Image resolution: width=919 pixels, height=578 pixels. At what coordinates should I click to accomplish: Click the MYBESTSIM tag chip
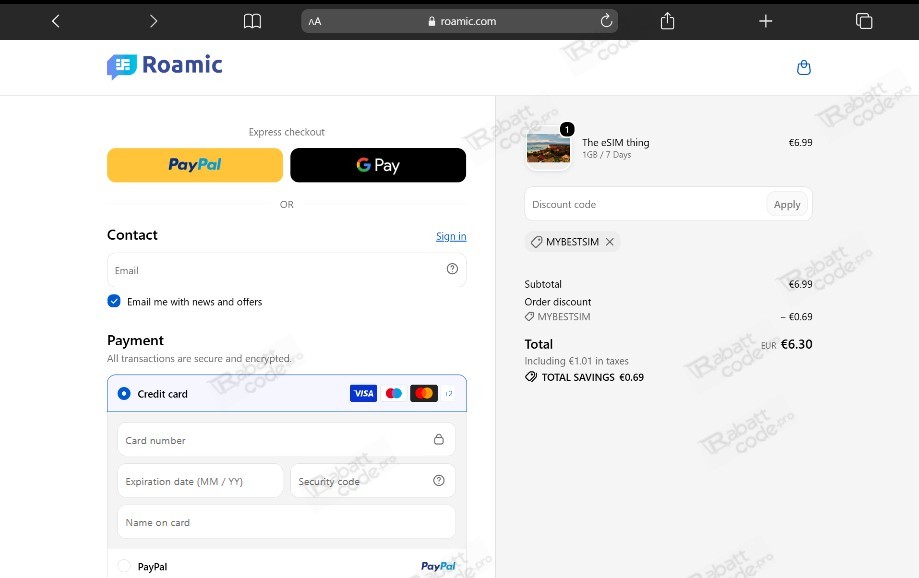tap(572, 242)
